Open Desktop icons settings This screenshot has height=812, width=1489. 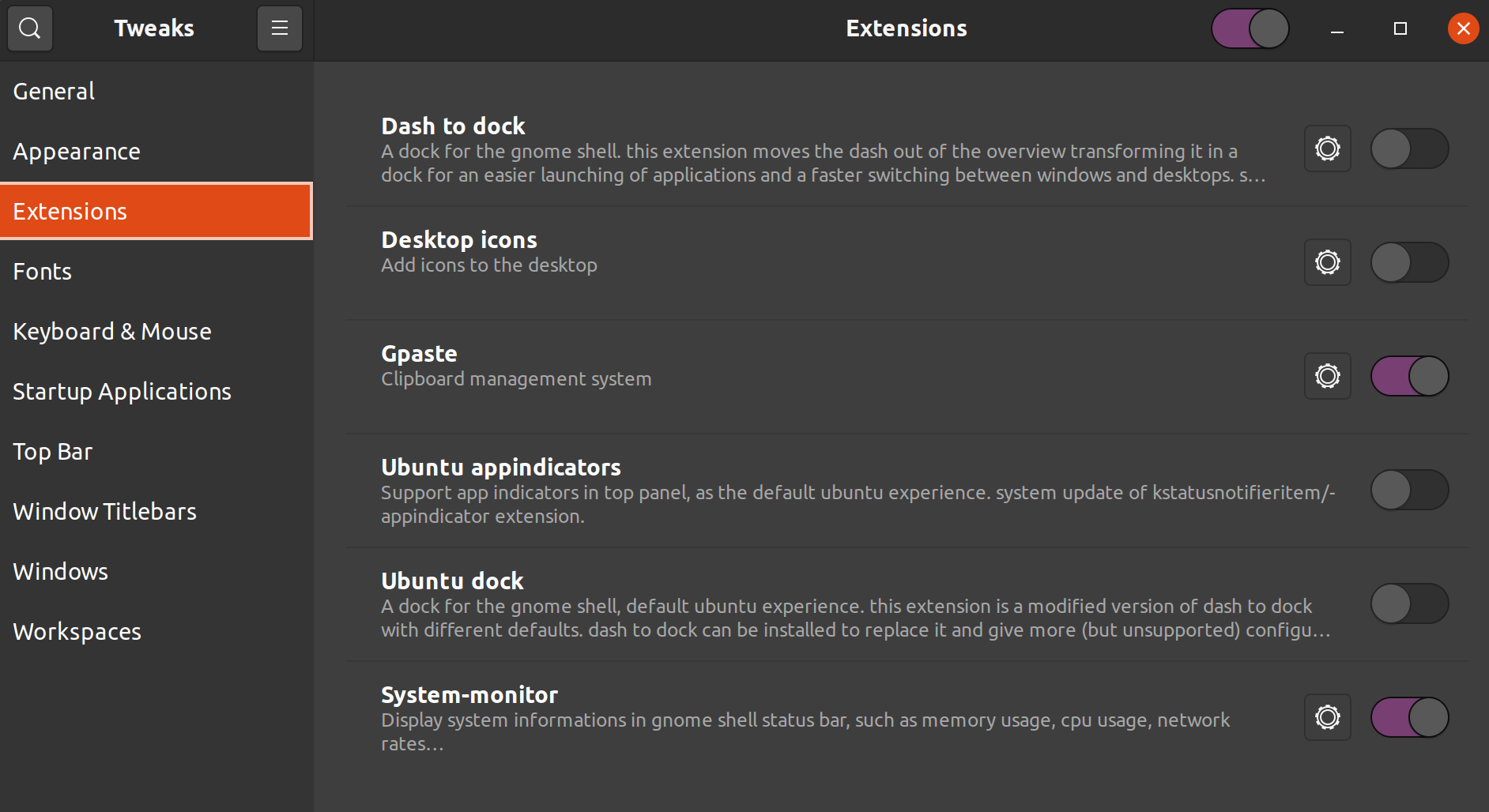[x=1327, y=262]
